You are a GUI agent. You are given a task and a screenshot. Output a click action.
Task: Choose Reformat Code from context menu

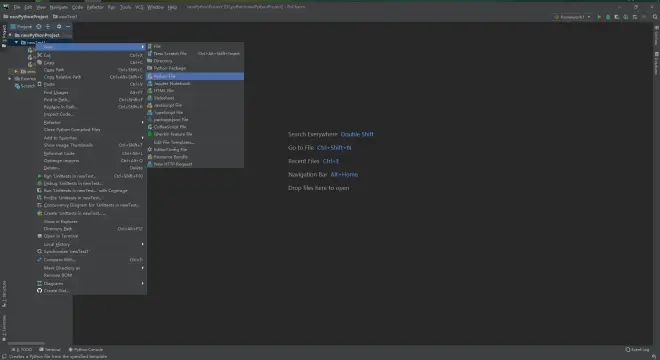(x=91, y=153)
